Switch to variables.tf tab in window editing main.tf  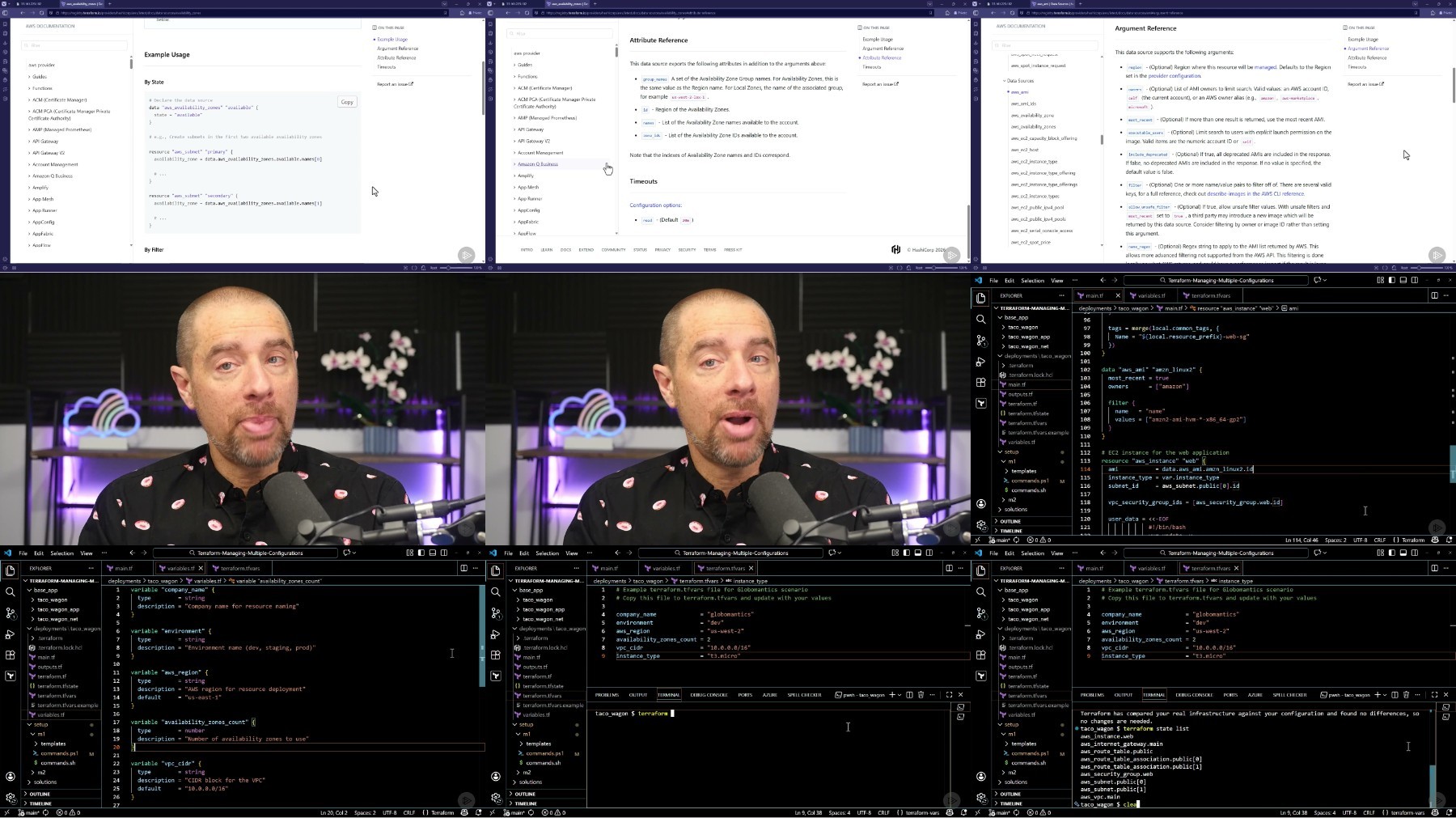click(x=1152, y=295)
